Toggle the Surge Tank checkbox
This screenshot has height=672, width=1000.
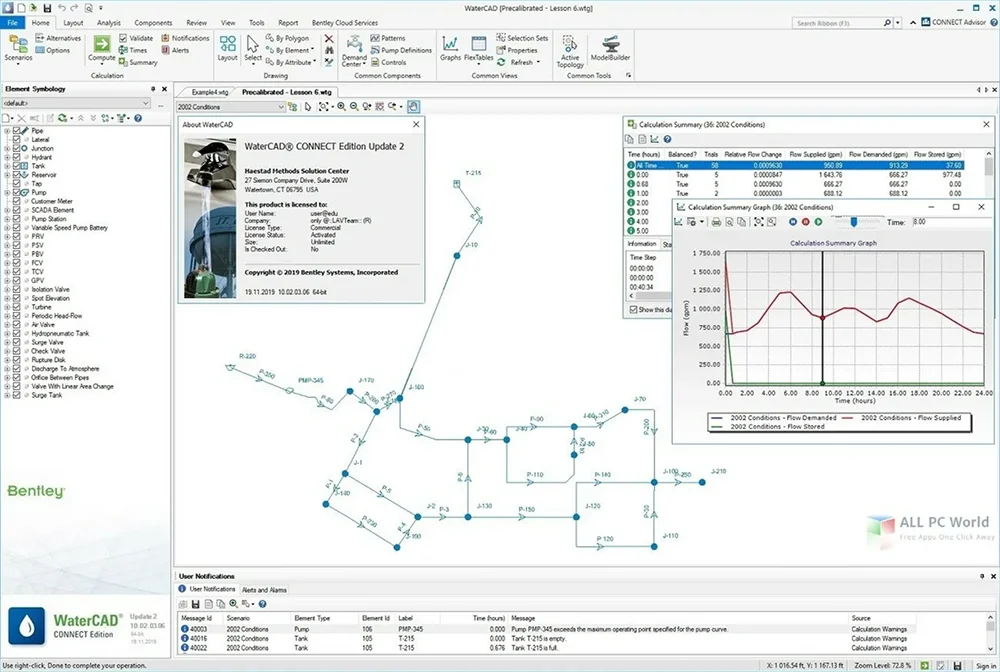pyautogui.click(x=17, y=395)
